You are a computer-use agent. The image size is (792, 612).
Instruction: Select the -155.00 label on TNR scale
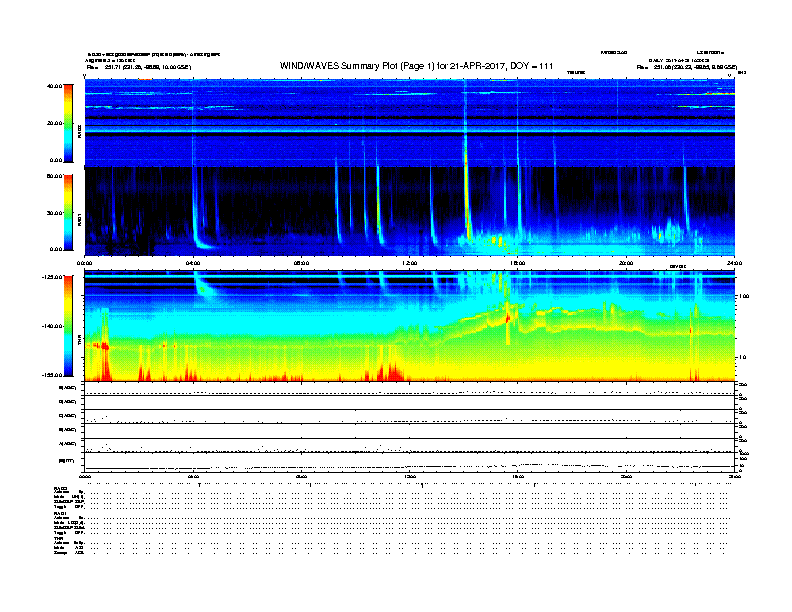click(53, 375)
